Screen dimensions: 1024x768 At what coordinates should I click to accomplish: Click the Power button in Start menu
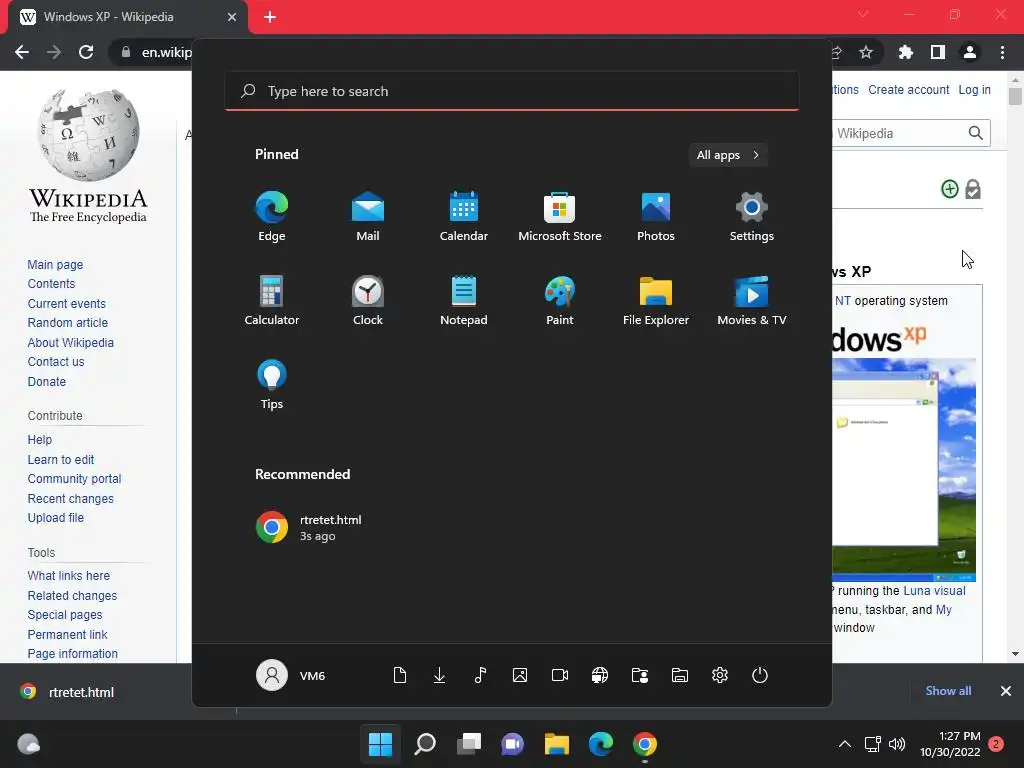(760, 675)
